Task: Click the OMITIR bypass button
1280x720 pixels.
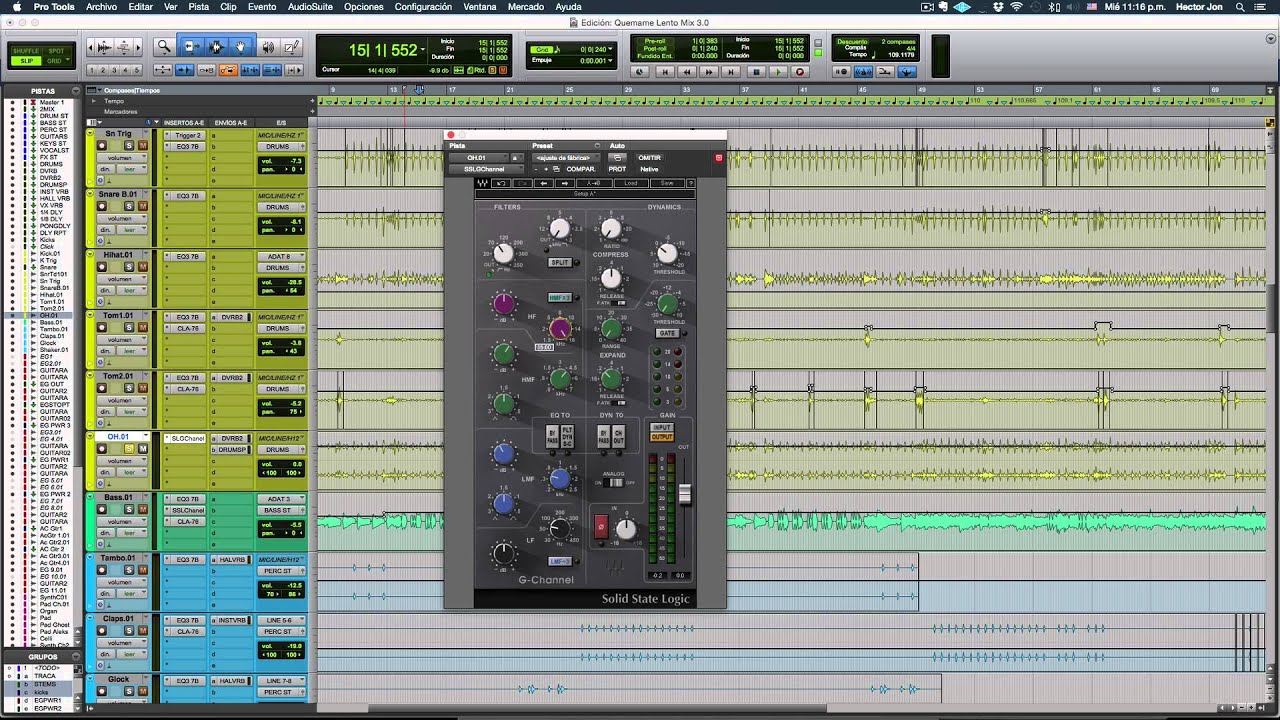Action: tap(649, 158)
